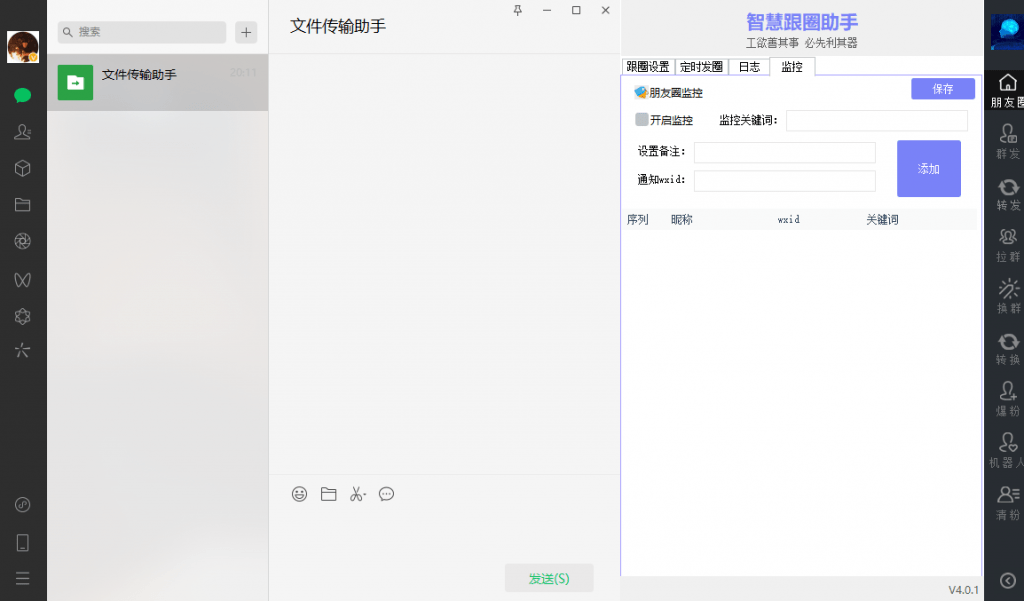Open the Contacts icon in WeChat sidebar
Image resolution: width=1024 pixels, height=601 pixels.
coord(23,132)
